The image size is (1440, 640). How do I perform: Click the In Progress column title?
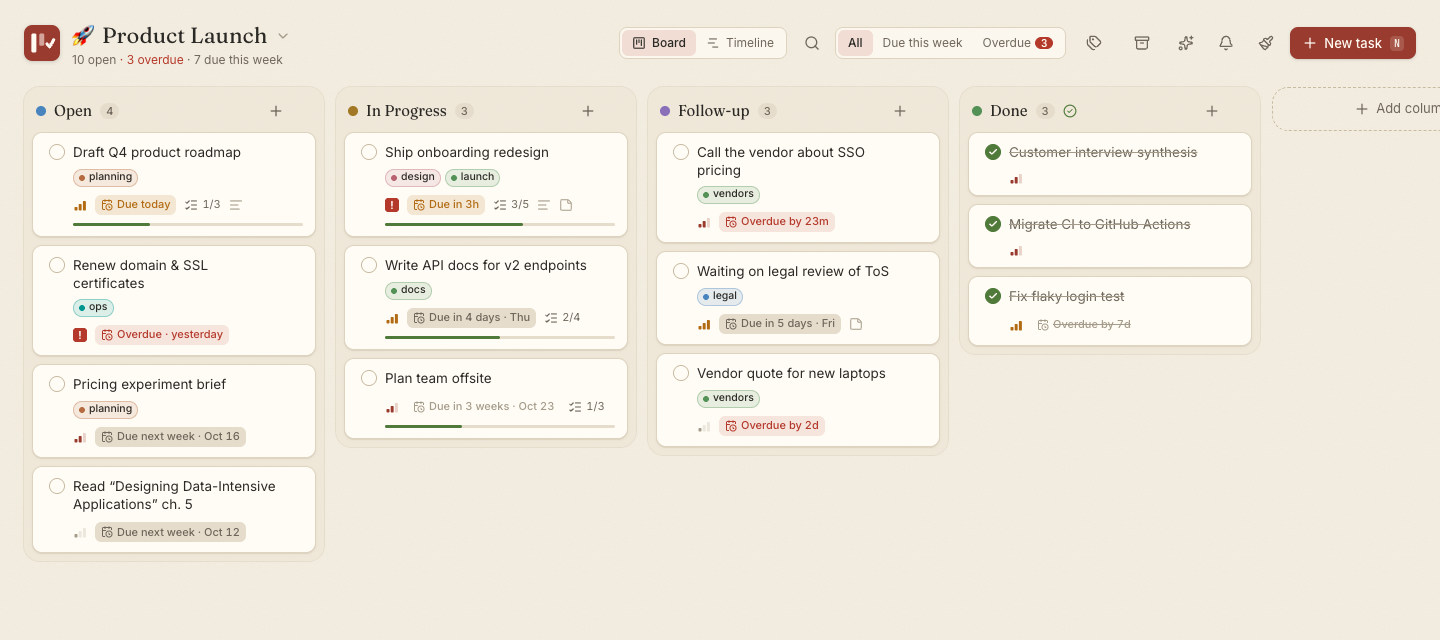coord(406,111)
